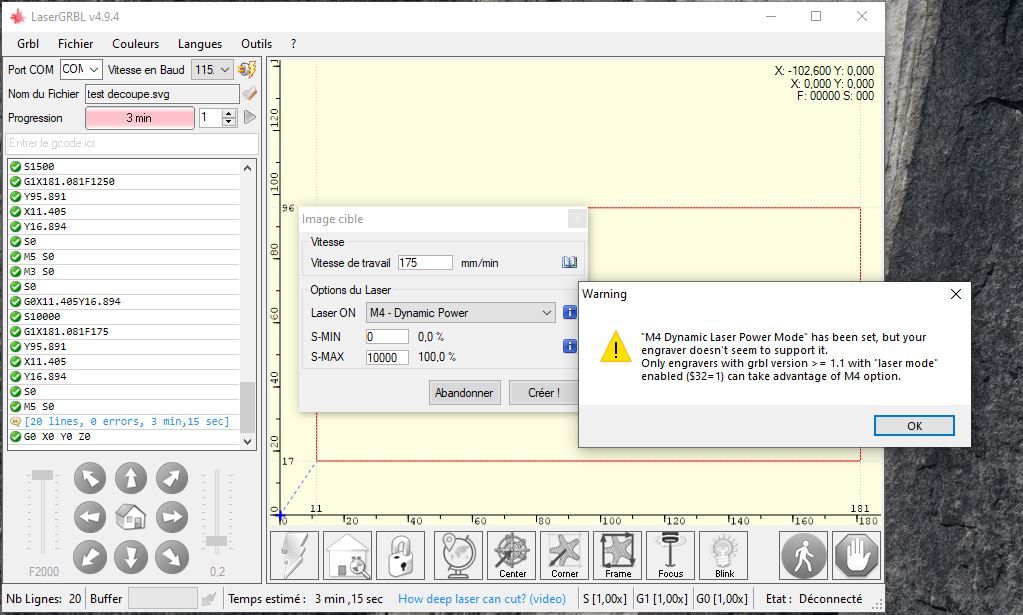1023x615 pixels.
Task: Click the Blink laser bulb button
Action: [724, 556]
